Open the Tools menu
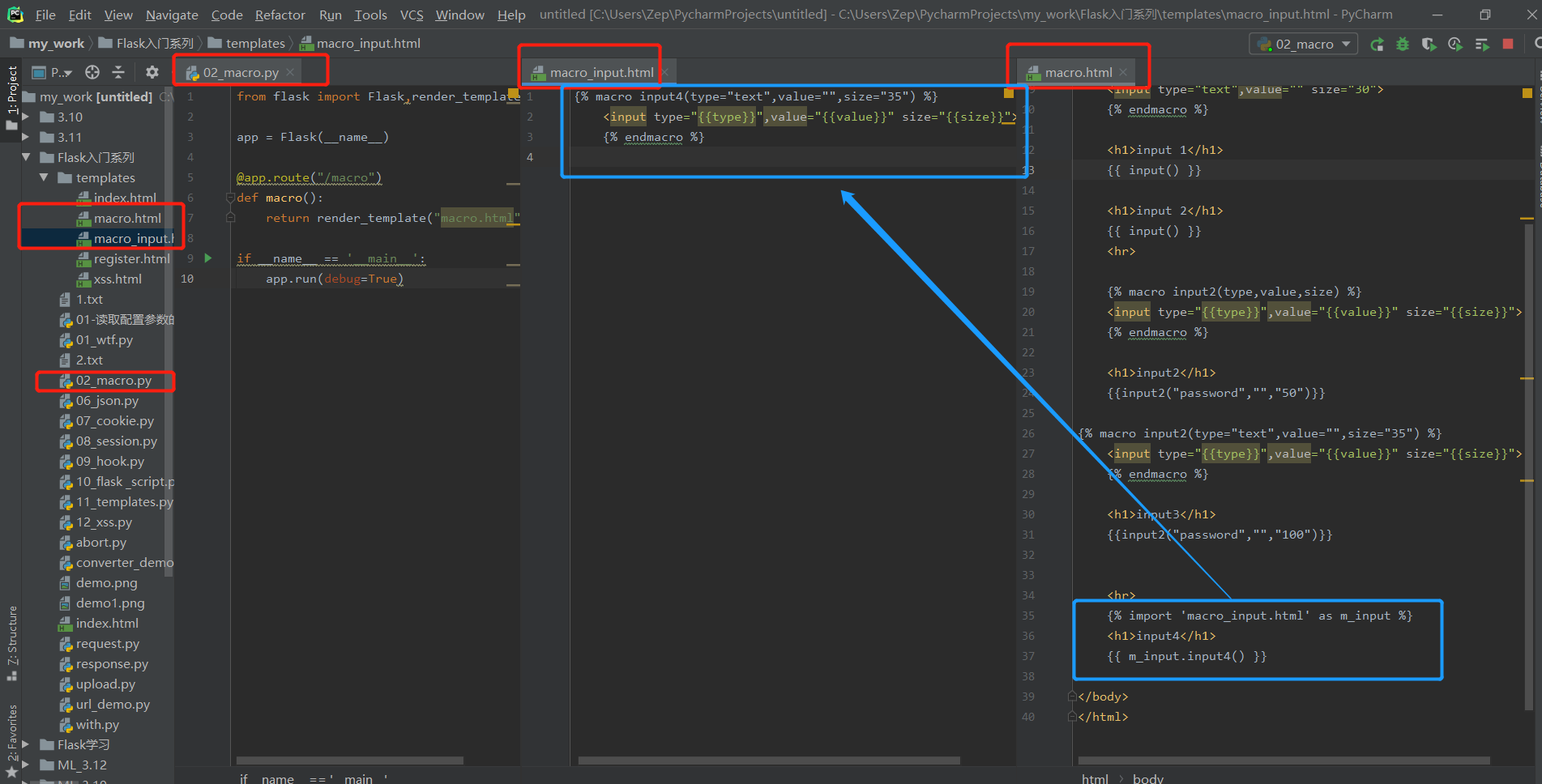 tap(370, 15)
